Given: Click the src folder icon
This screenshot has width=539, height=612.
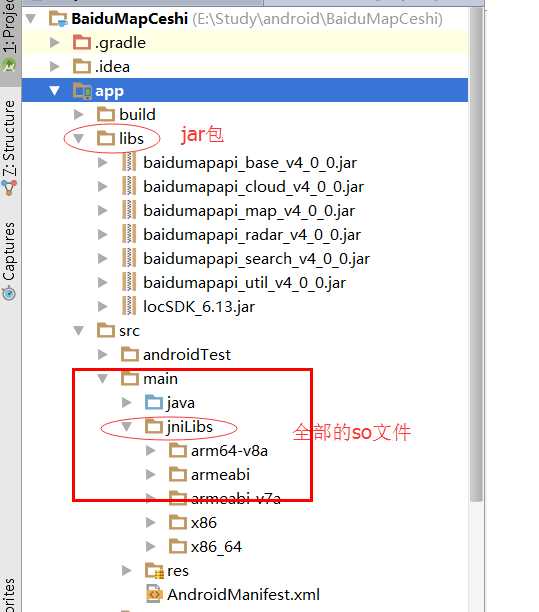Looking at the screenshot, I should pos(106,331).
